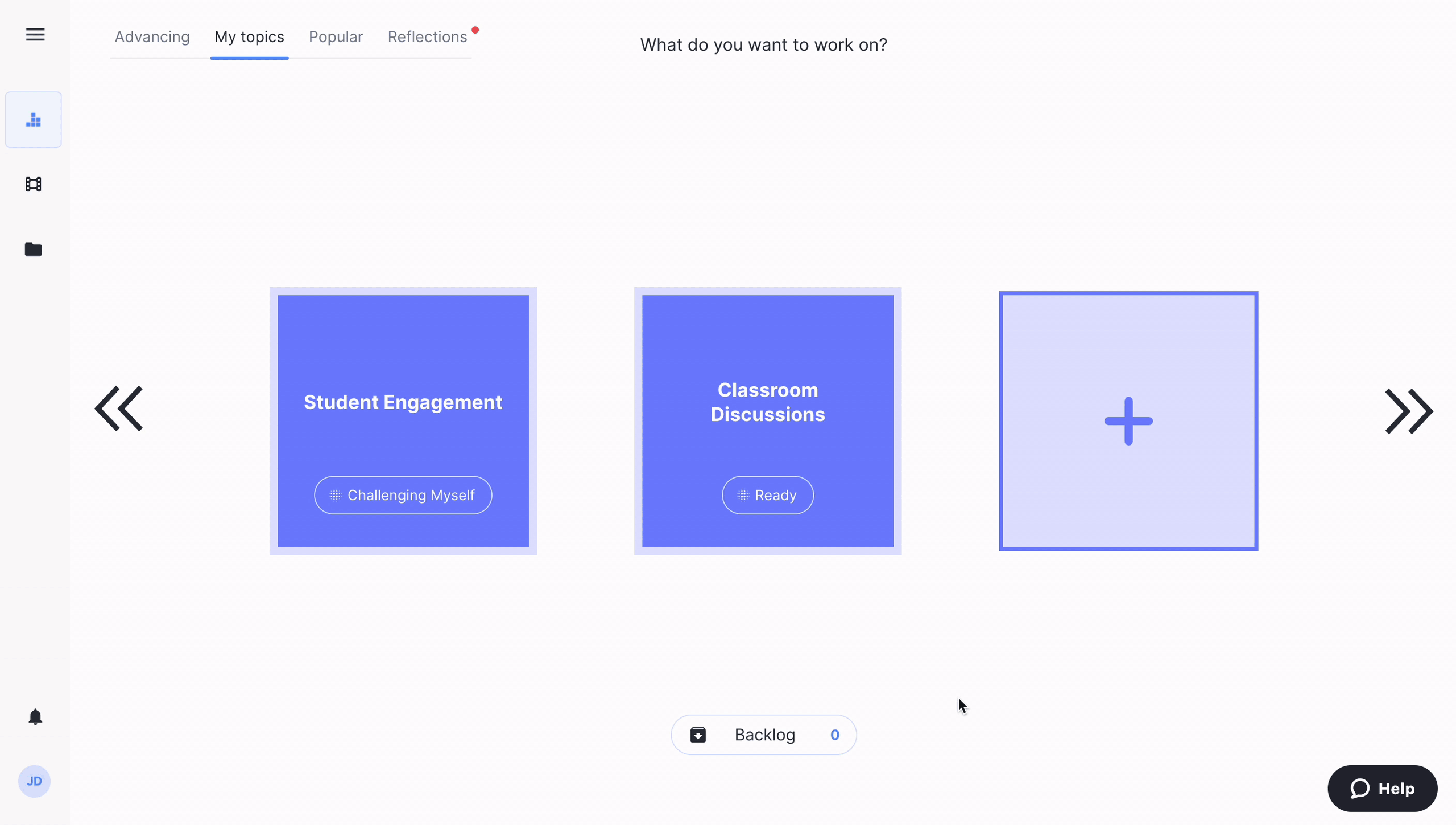Open the hamburger menu

click(x=35, y=35)
